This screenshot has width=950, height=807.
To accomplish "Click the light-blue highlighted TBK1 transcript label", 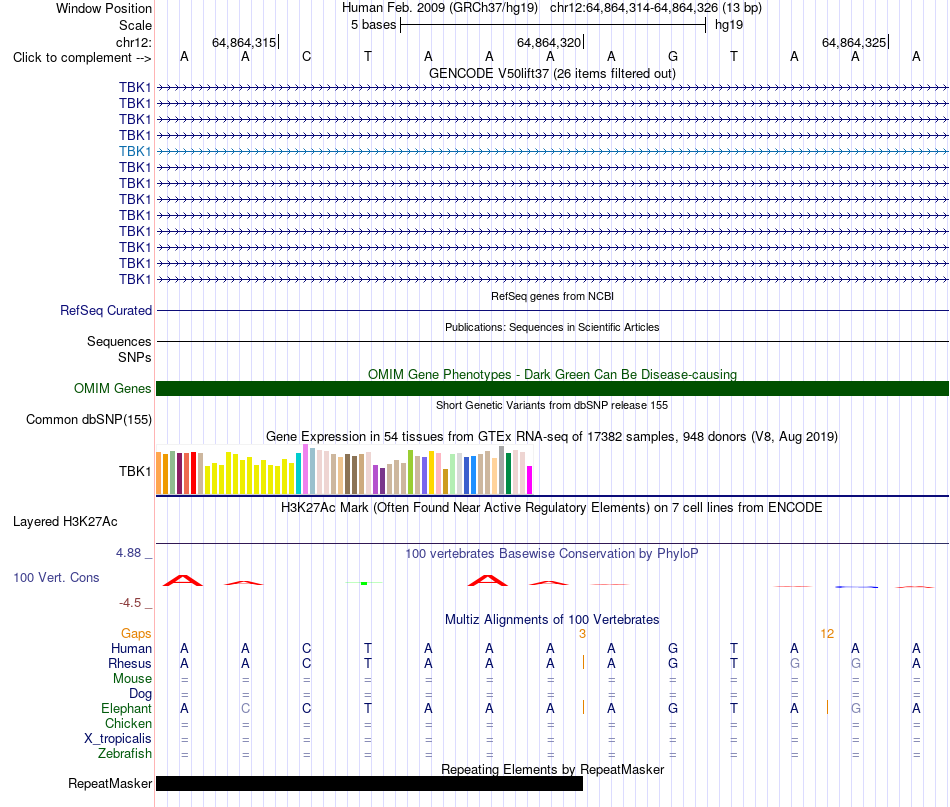I will pos(135,151).
